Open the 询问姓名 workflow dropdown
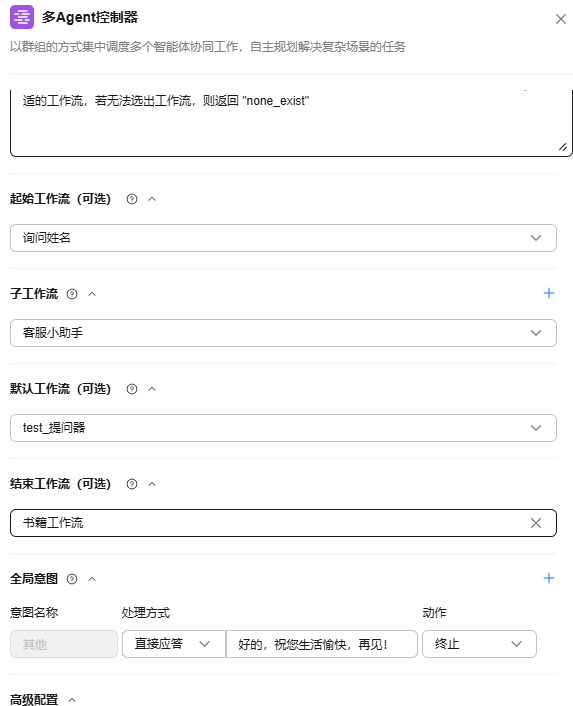 [x=283, y=238]
